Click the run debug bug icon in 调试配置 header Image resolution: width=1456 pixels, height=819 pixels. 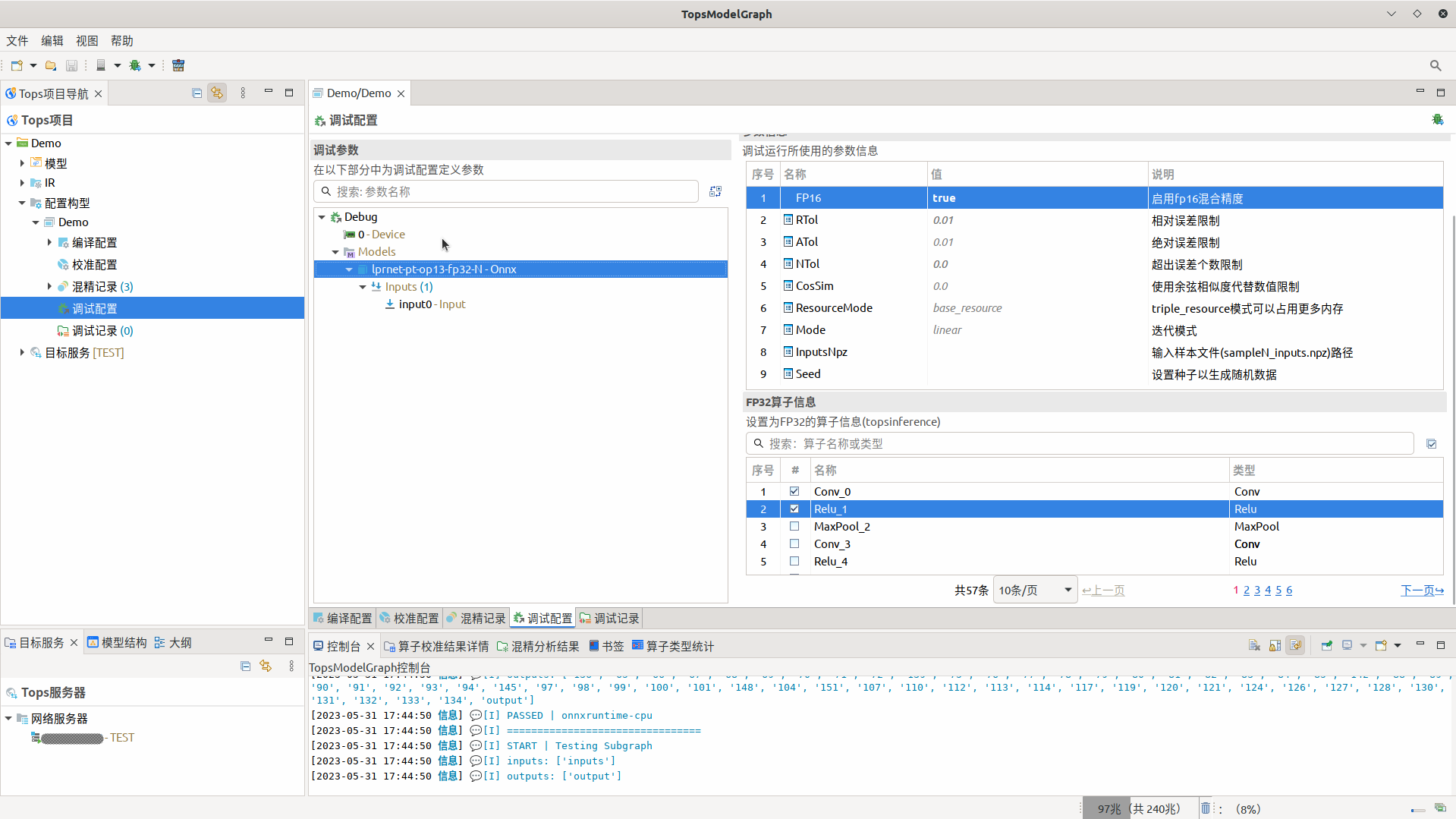(x=1437, y=120)
